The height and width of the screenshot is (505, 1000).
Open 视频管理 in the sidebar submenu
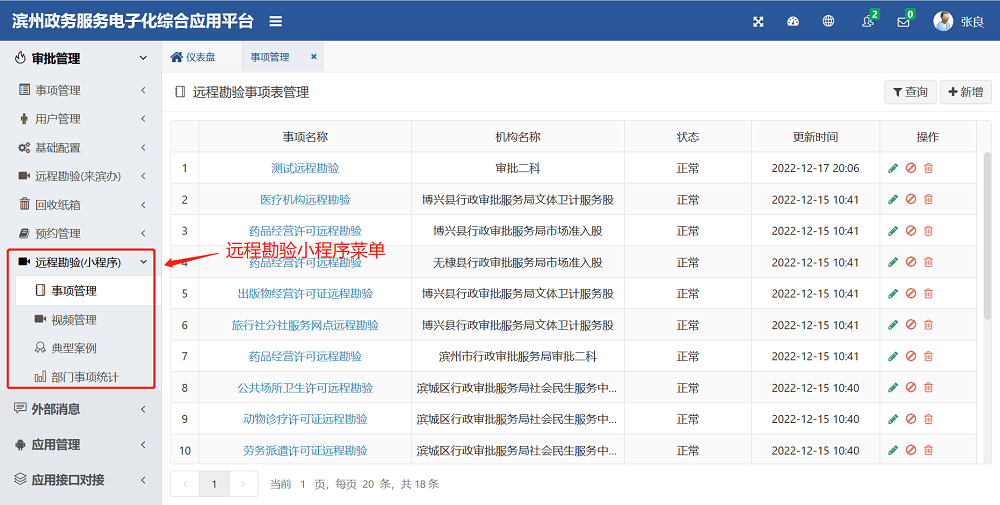coord(74,320)
